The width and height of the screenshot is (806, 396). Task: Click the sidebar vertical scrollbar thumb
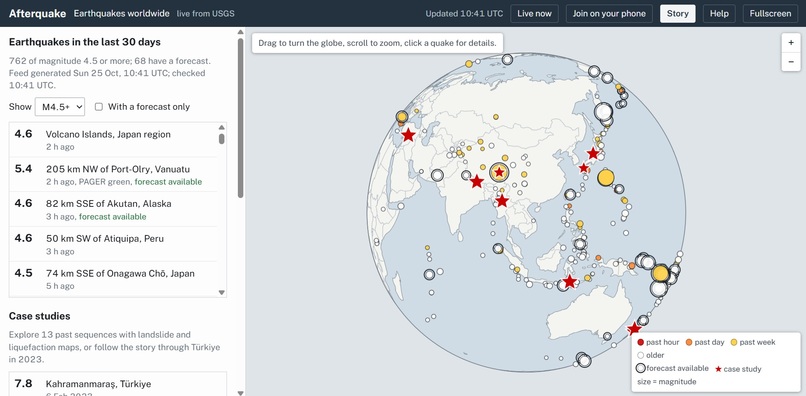(x=240, y=118)
